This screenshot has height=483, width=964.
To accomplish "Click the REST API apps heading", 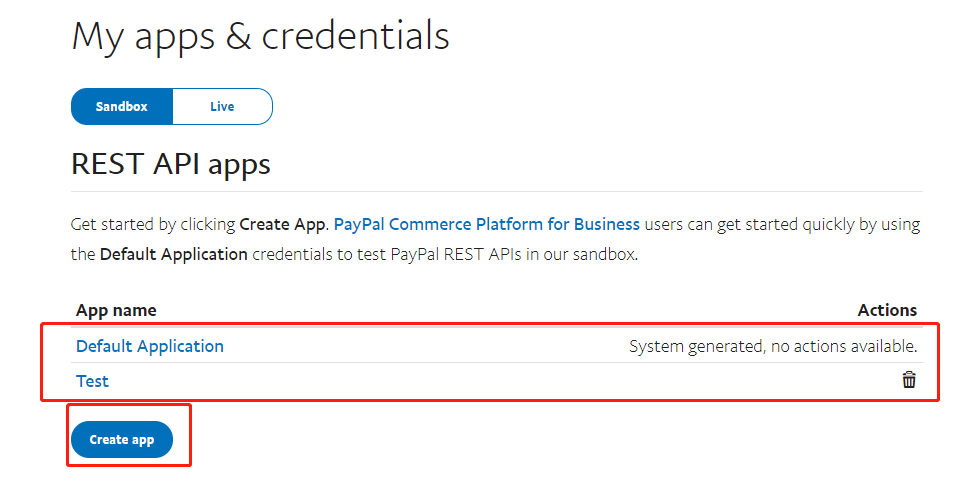I will point(171,164).
